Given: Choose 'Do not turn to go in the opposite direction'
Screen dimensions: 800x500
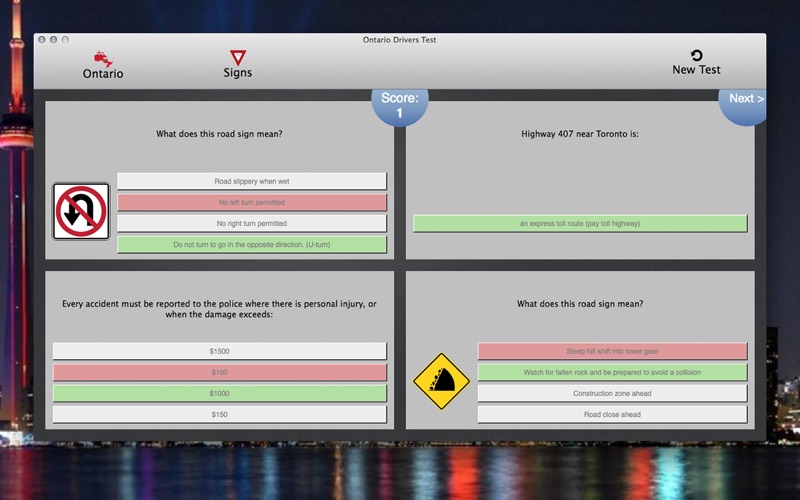Looking at the screenshot, I should point(252,244).
